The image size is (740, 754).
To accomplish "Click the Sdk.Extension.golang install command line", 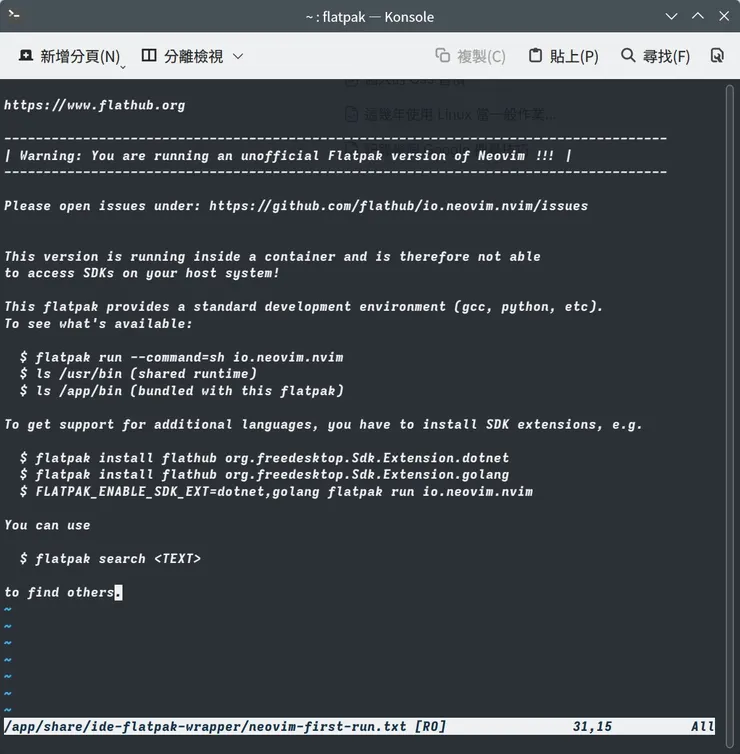I will pyautogui.click(x=264, y=475).
